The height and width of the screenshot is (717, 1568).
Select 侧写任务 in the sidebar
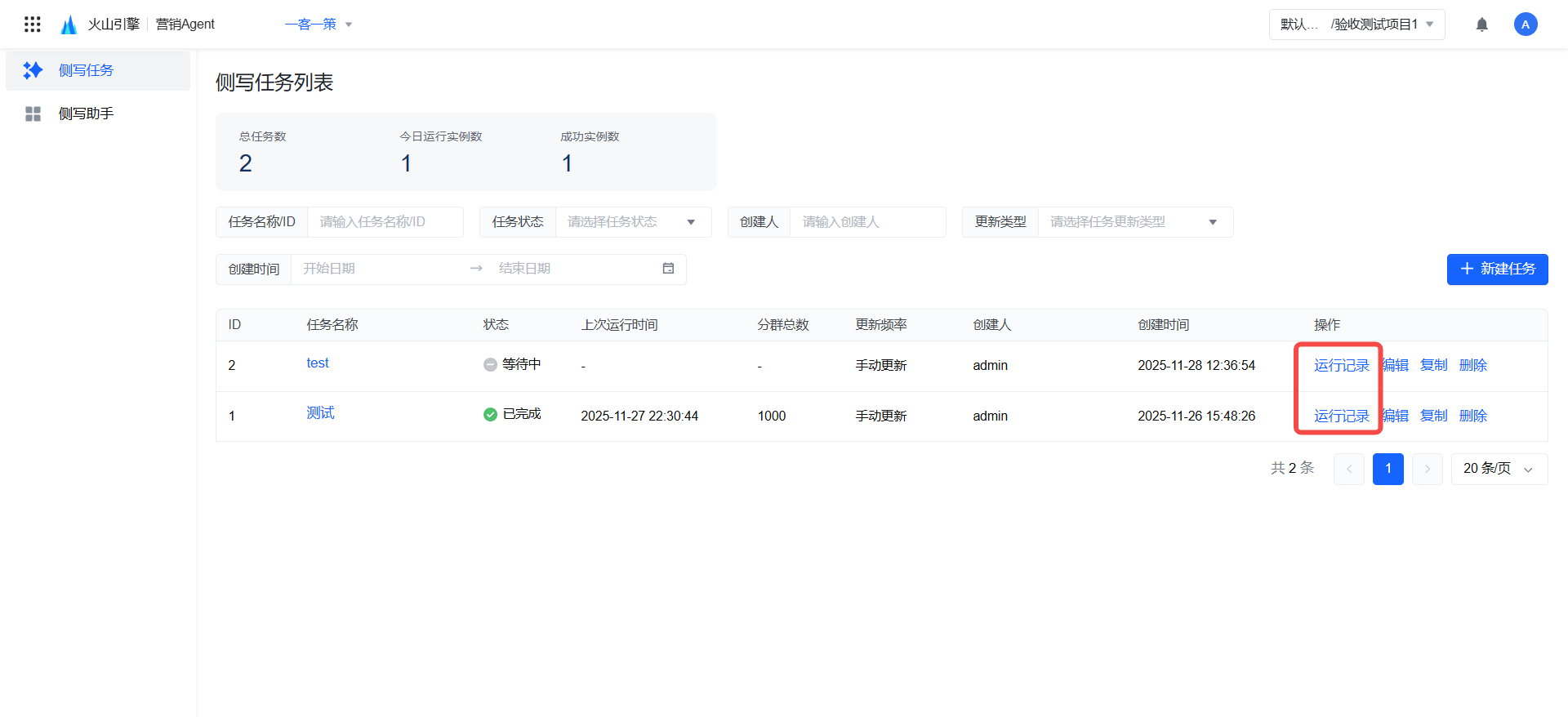point(86,70)
